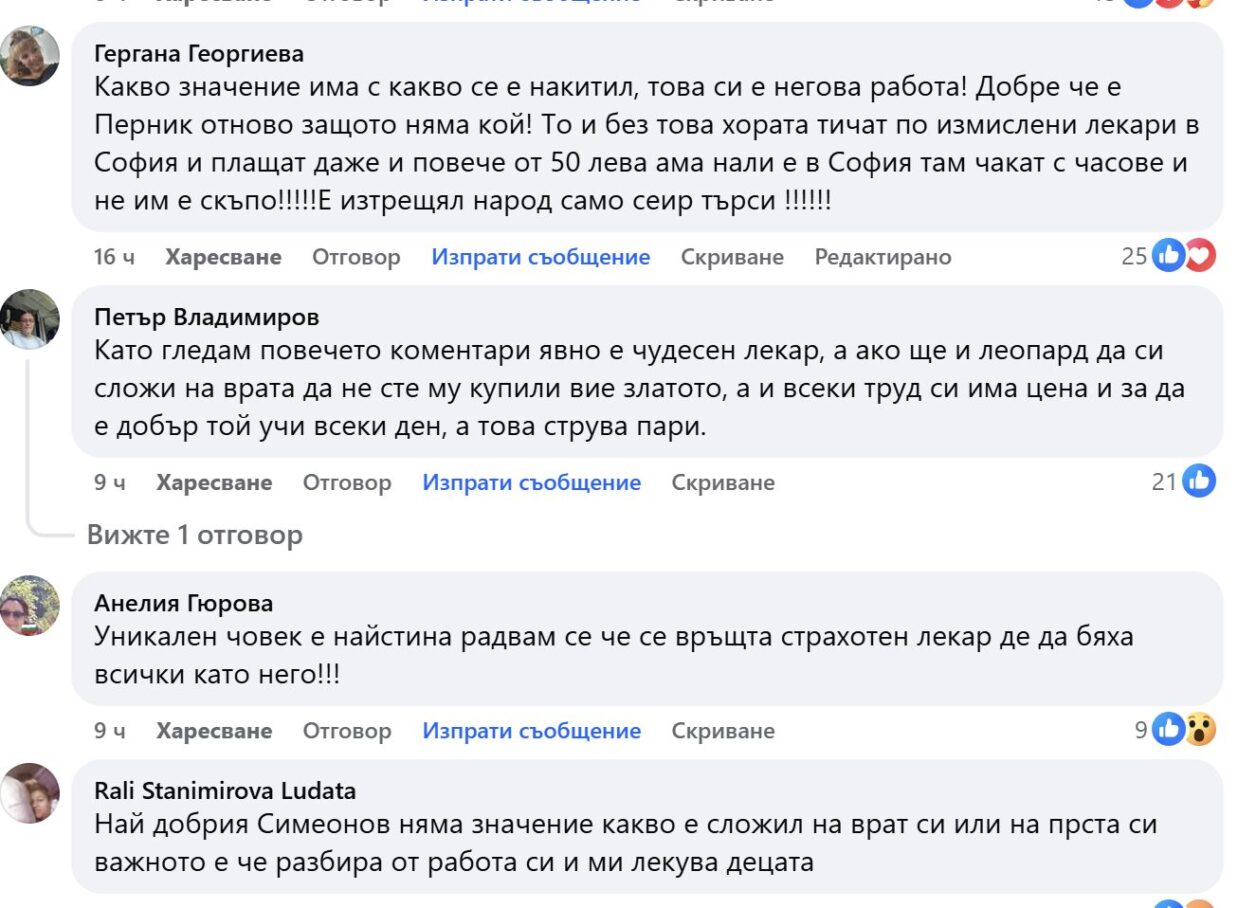Click the thumbs-up icon on Анелия's comment
The width and height of the screenshot is (1256, 908).
coord(1168,731)
